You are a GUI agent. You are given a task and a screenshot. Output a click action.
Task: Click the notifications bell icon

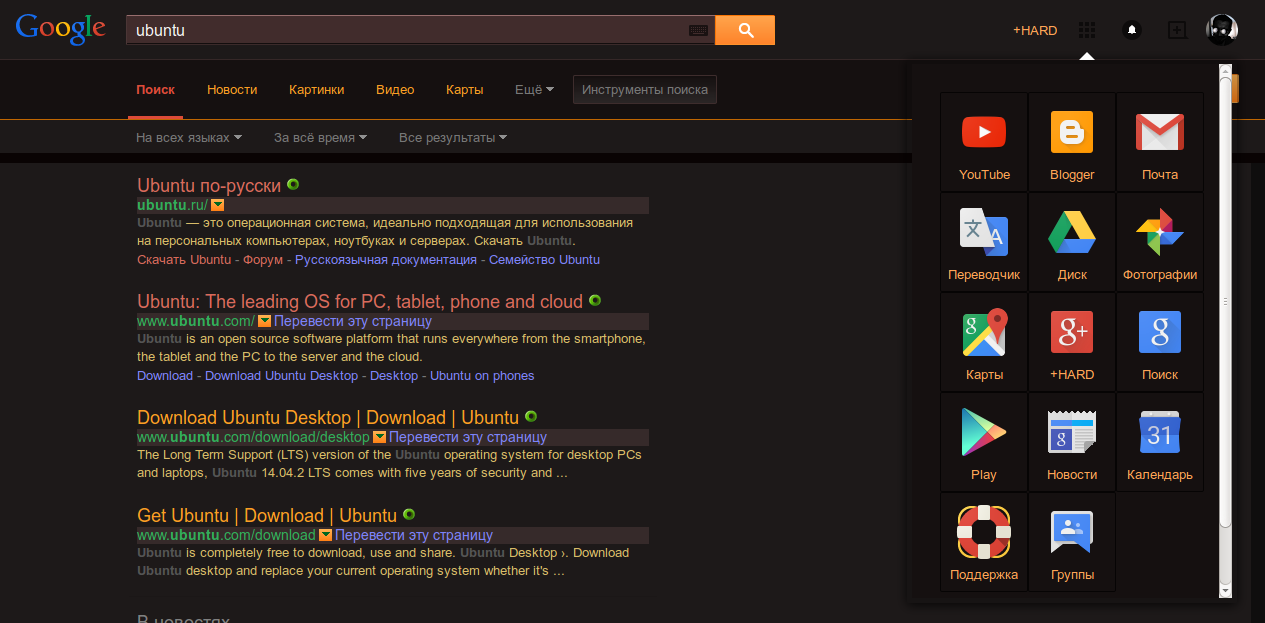click(1131, 29)
